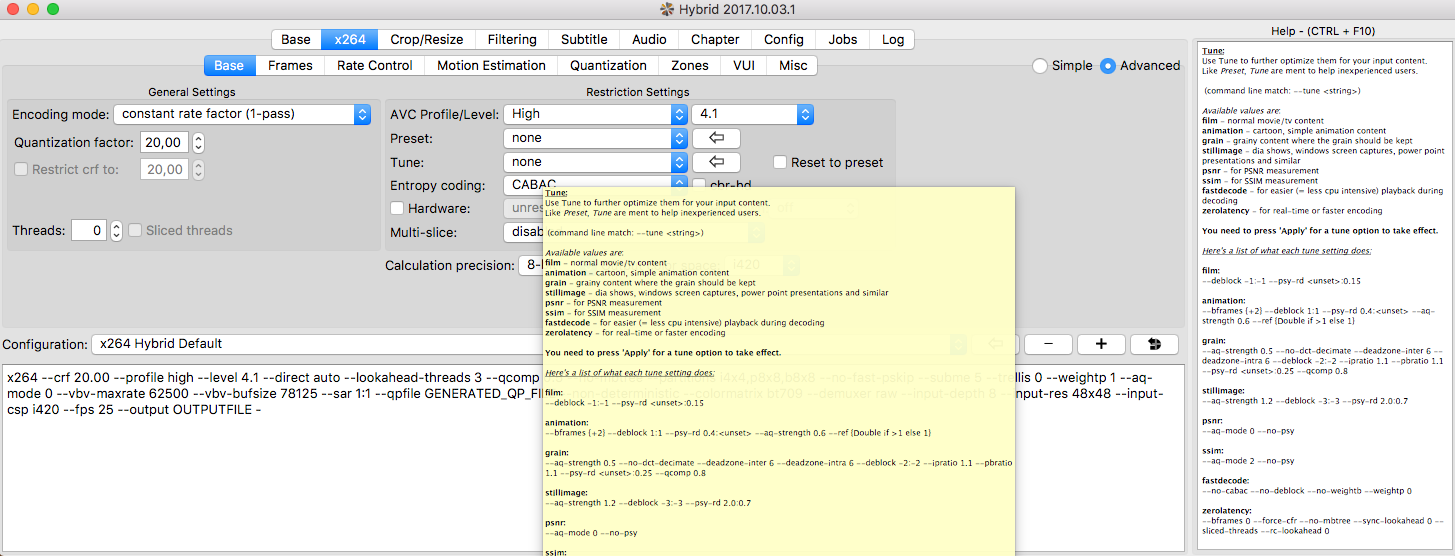1455x556 pixels.
Task: Open the AVC Profile dropdown showing High
Action: (x=594, y=114)
